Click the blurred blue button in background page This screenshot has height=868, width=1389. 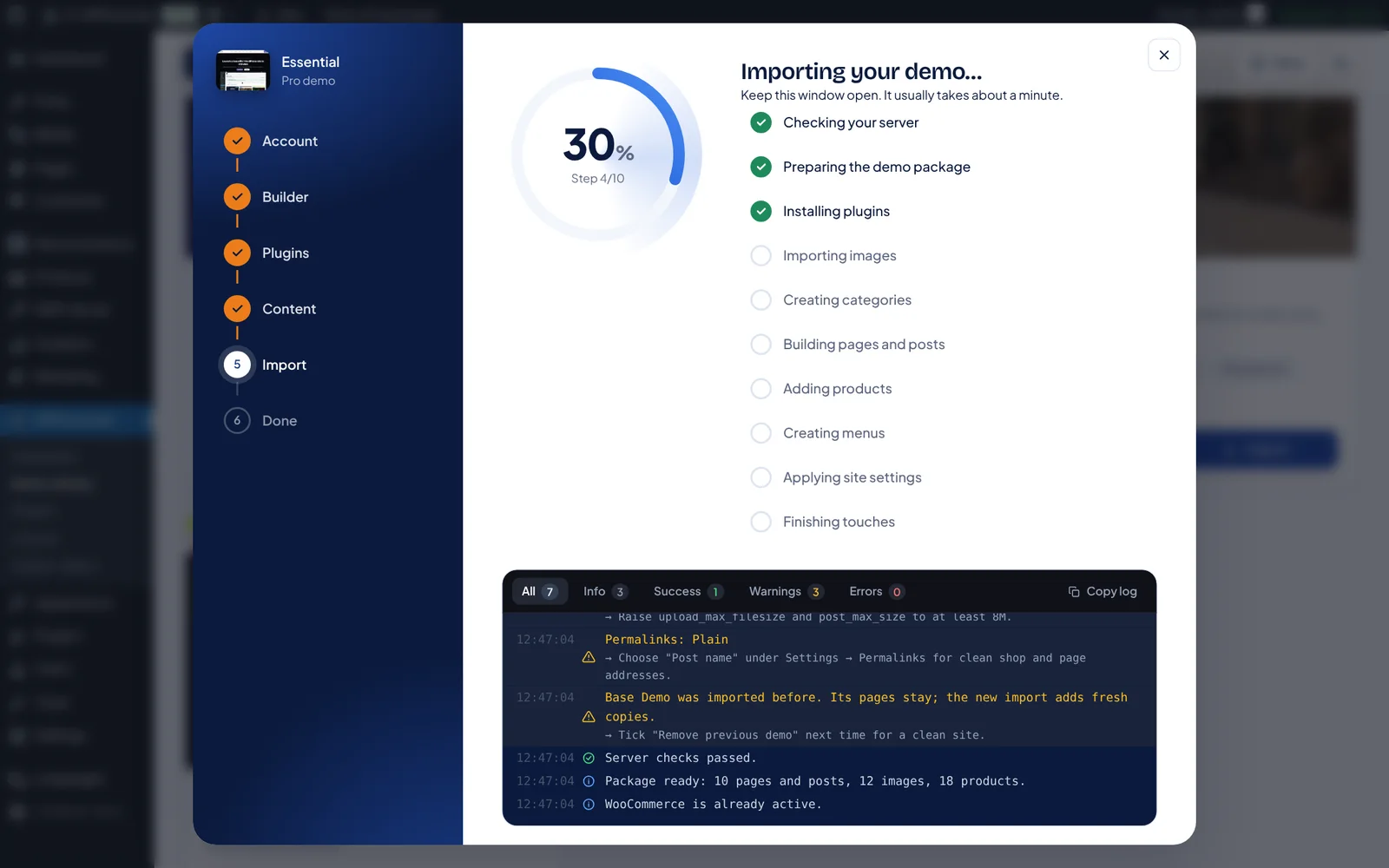1267,450
